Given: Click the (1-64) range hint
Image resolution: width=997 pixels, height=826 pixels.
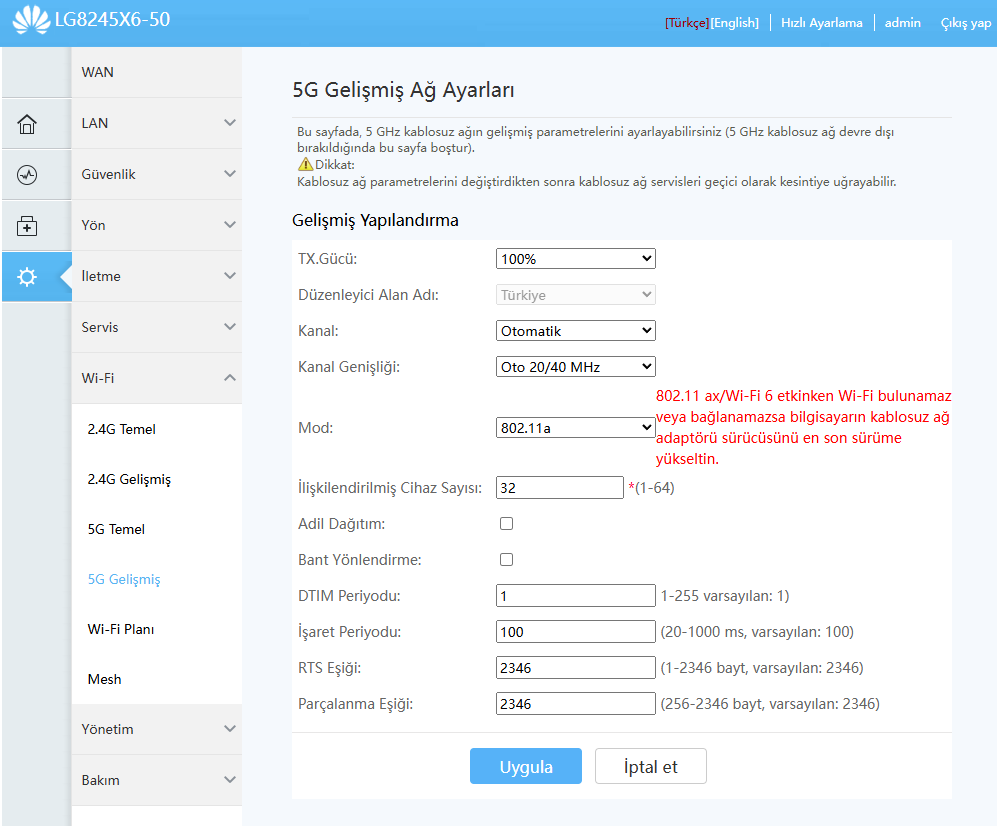Looking at the screenshot, I should pyautogui.click(x=654, y=488).
